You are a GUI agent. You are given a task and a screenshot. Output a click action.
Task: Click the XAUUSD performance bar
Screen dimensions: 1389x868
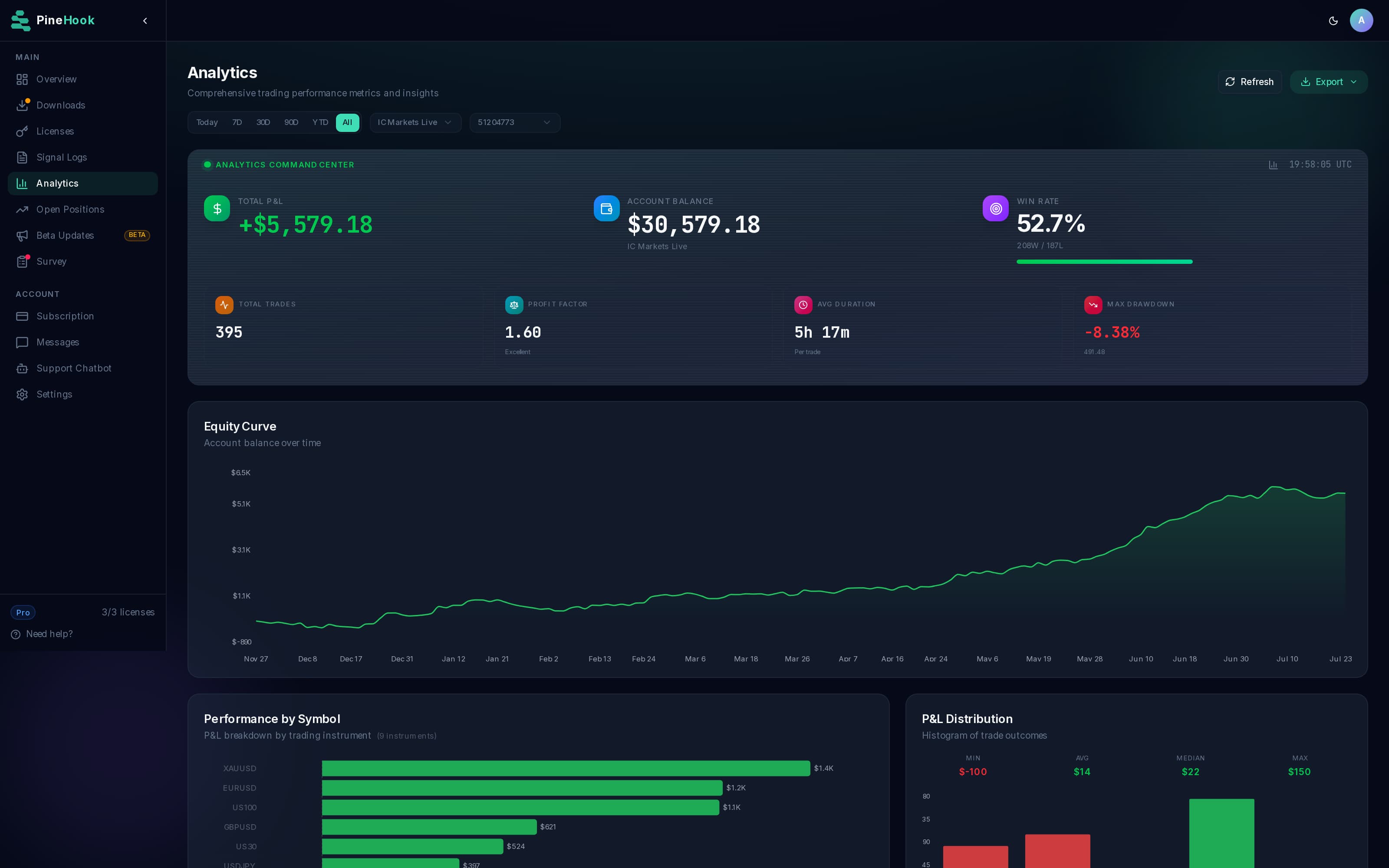pos(565,768)
